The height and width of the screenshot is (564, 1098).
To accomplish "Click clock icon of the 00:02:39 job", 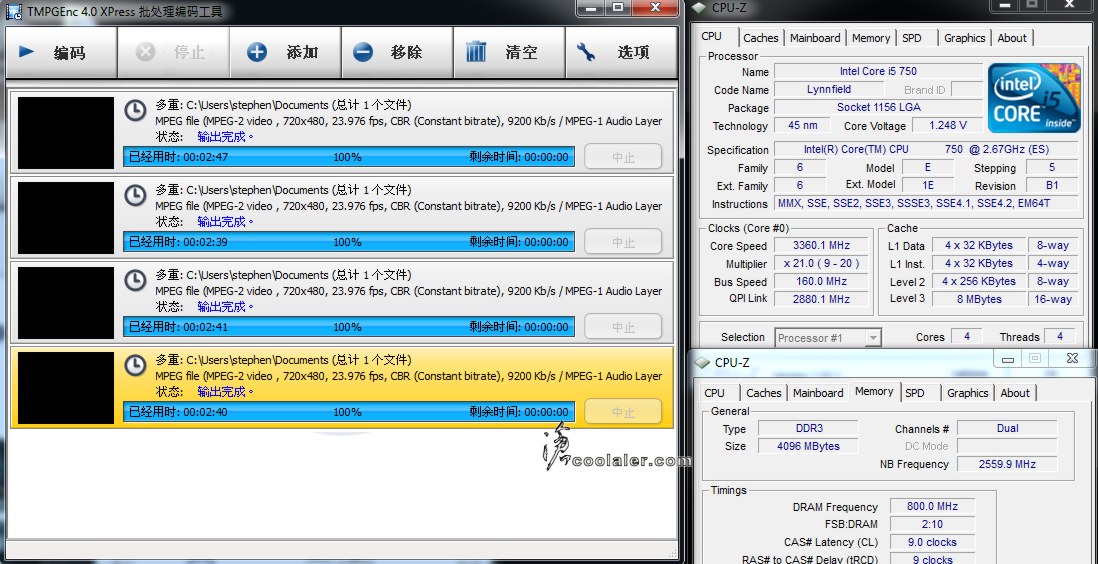I will coord(135,195).
